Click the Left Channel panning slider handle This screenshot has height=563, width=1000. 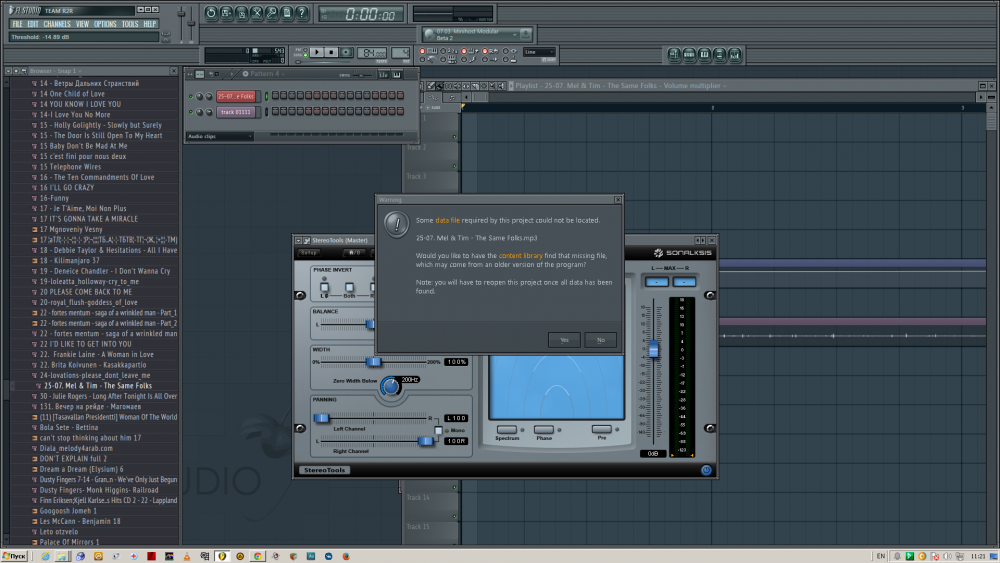pyautogui.click(x=321, y=418)
